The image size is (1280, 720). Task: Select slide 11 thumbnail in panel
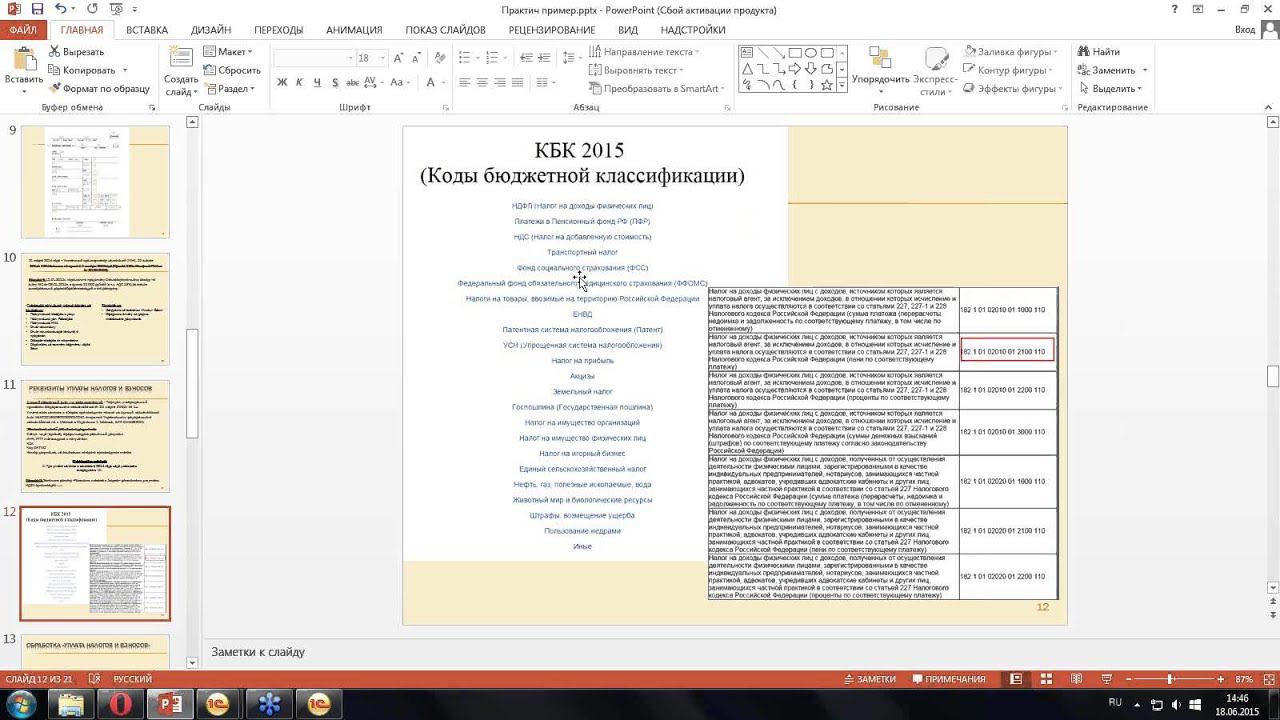pyautogui.click(x=96, y=435)
